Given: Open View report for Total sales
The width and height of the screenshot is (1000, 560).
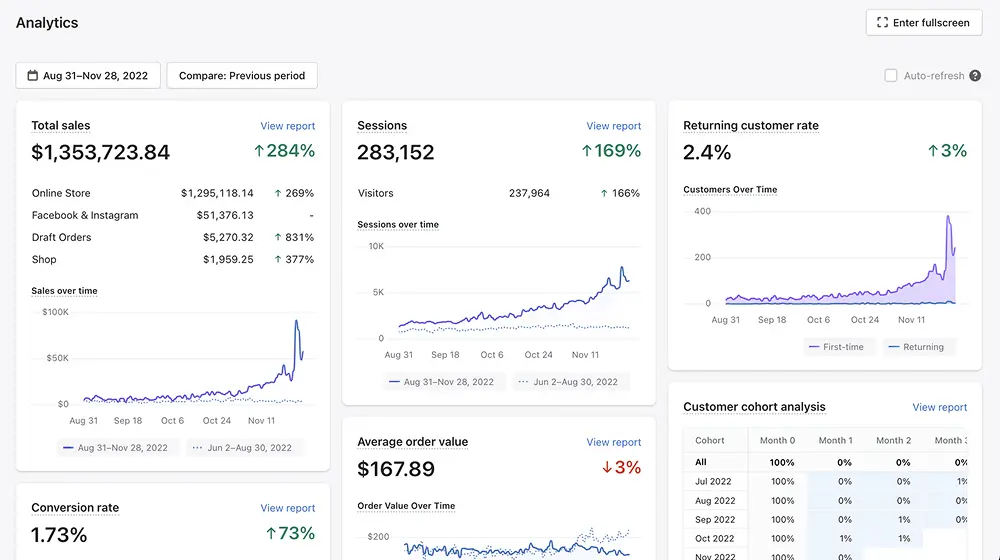Looking at the screenshot, I should pos(288,126).
